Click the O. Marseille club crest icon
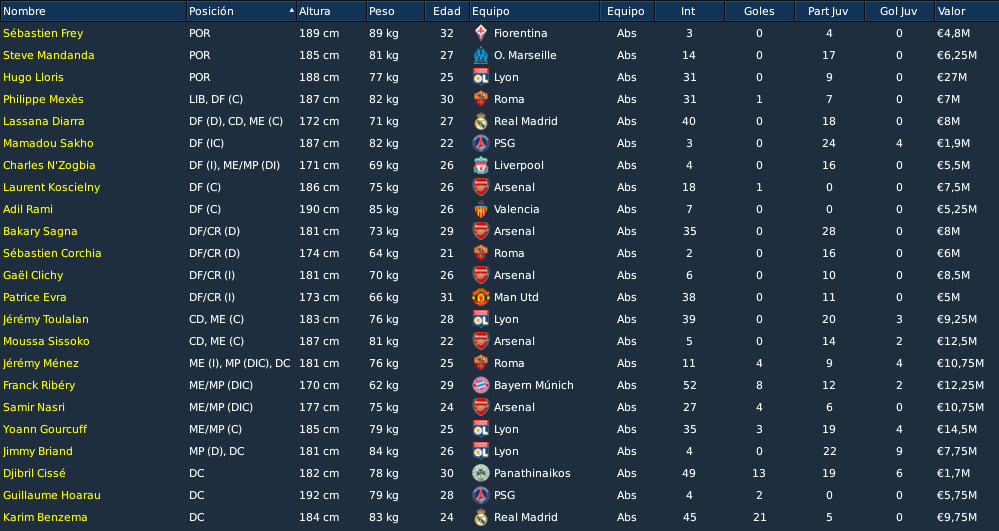 point(481,55)
